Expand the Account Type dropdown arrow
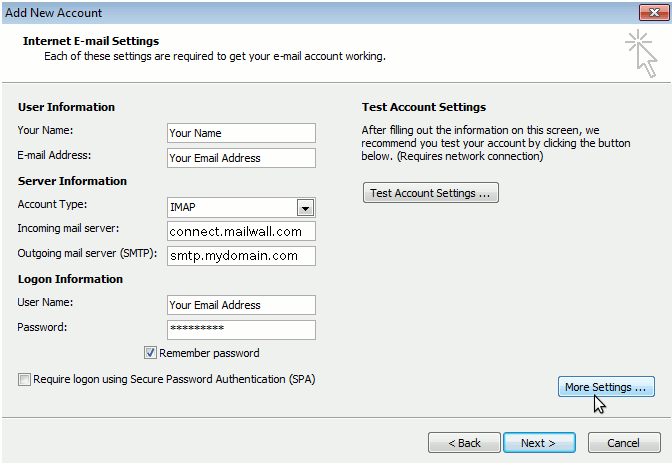Image resolution: width=672 pixels, height=465 pixels. tap(305, 208)
